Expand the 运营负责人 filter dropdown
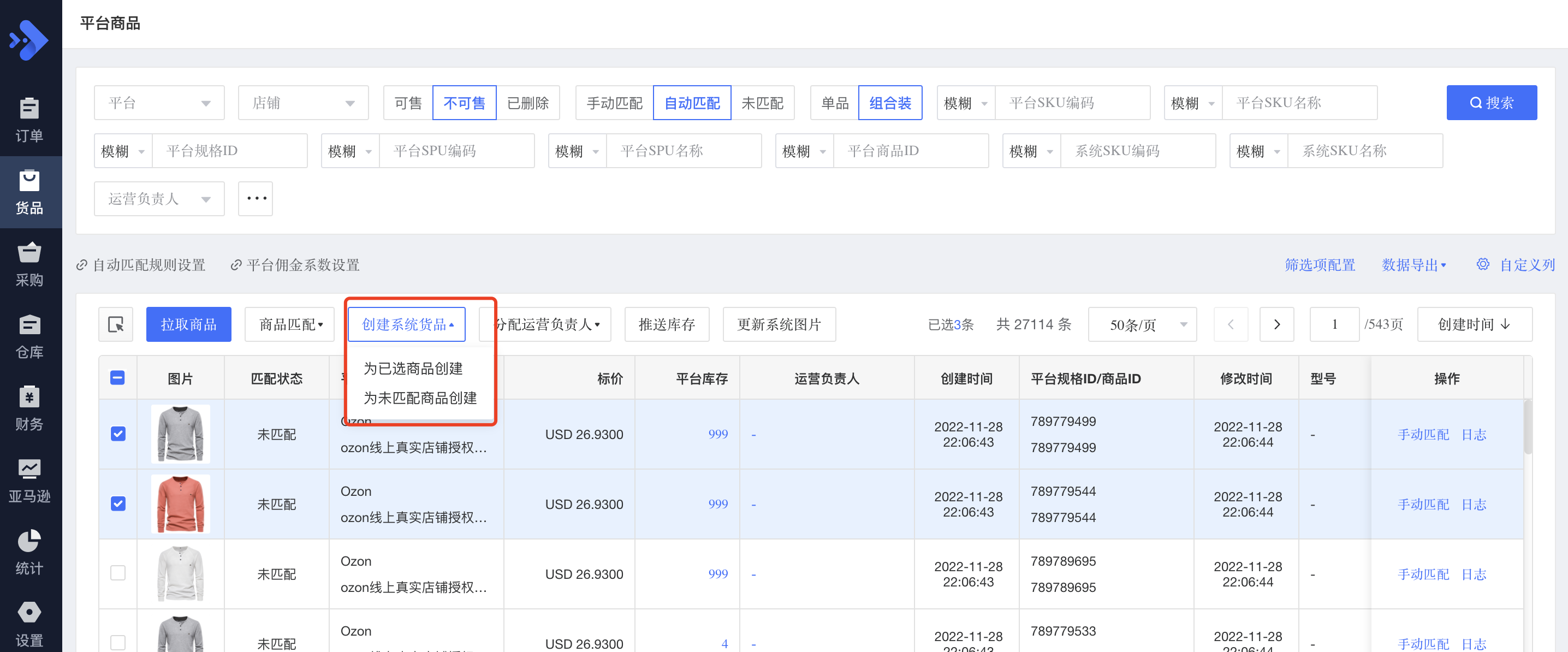Screen dimensions: 1568x652 click(159, 199)
